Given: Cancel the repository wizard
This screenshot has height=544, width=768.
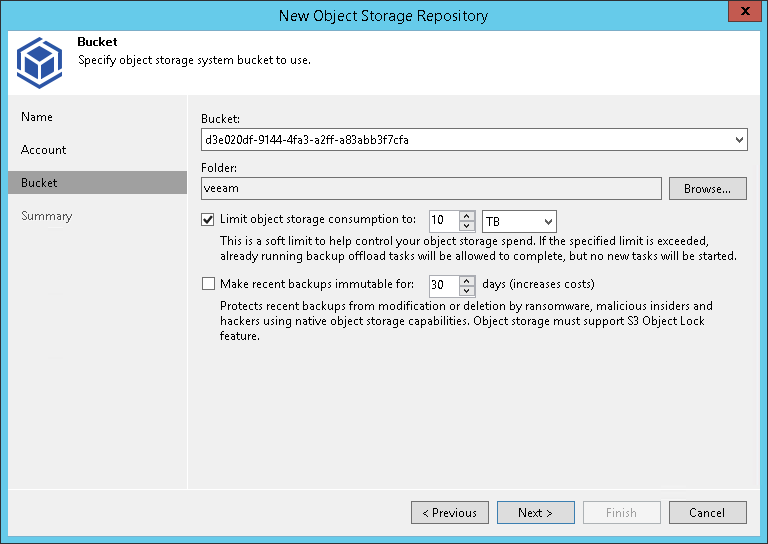Looking at the screenshot, I should click(x=708, y=513).
